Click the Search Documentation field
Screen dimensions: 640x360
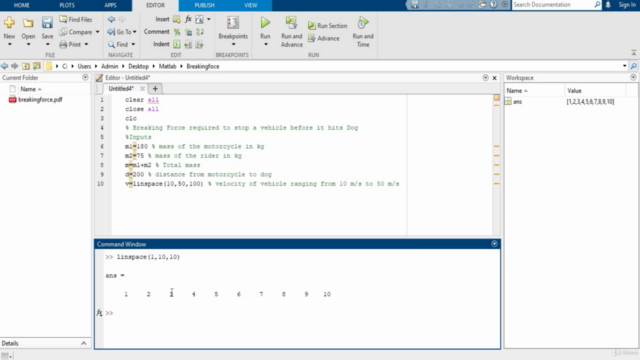pyautogui.click(x=553, y=4)
